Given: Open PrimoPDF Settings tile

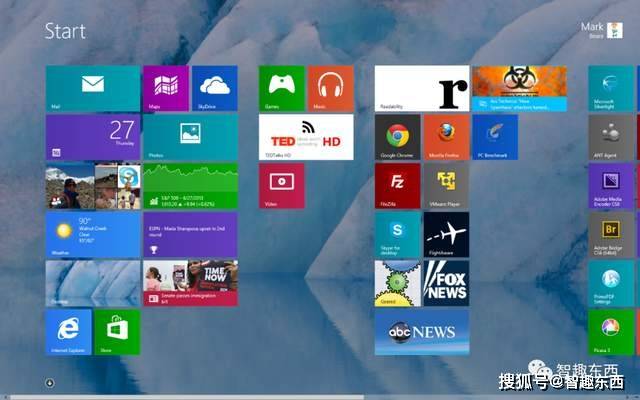Looking at the screenshot, I should click(x=611, y=284).
